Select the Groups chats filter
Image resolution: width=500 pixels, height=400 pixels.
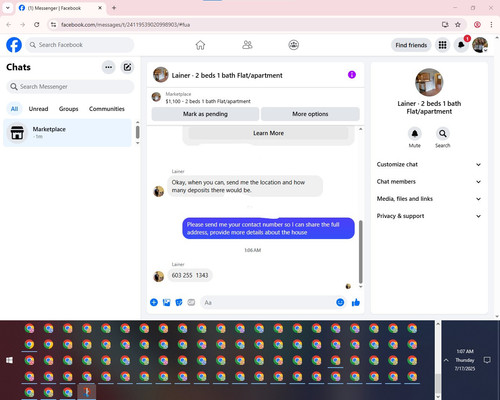(x=68, y=109)
